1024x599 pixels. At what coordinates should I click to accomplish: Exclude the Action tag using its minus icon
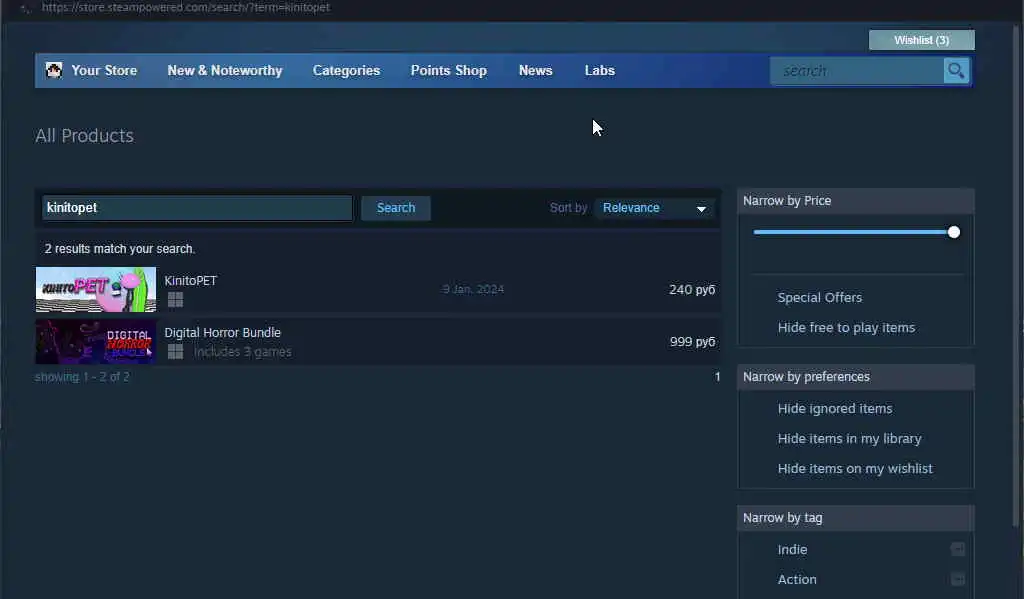tap(957, 579)
